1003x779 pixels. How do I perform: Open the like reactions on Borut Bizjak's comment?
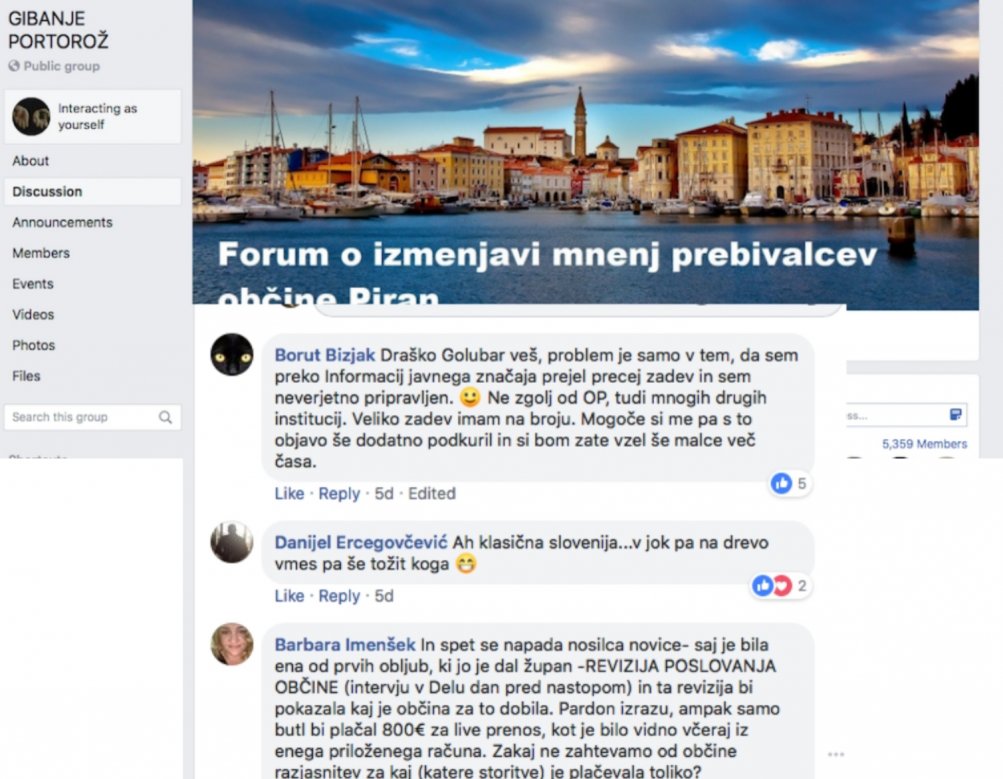(790, 484)
